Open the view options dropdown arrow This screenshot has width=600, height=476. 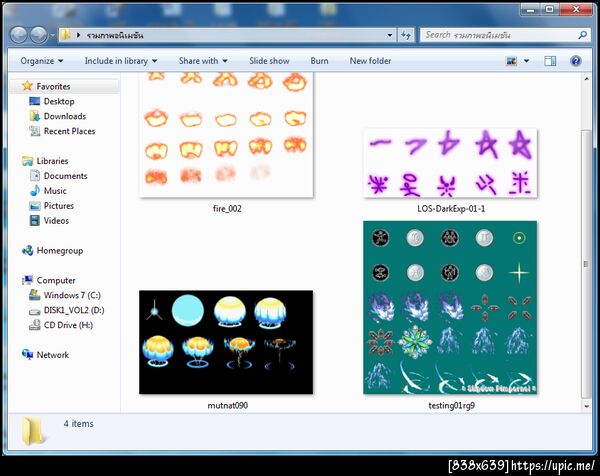point(527,61)
